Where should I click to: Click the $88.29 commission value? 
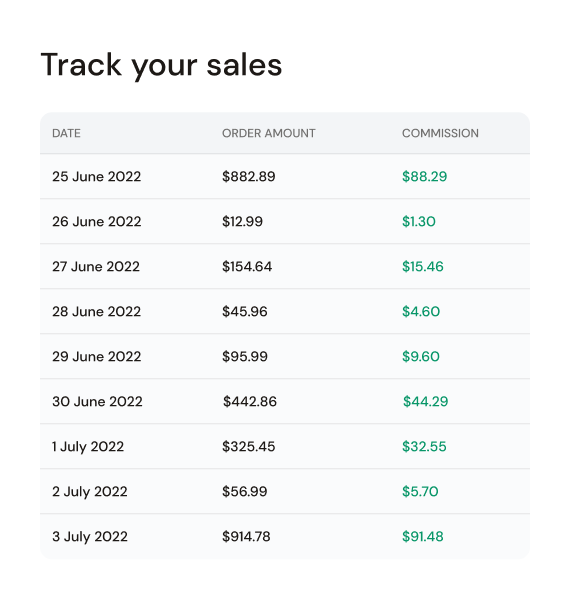pyautogui.click(x=424, y=176)
